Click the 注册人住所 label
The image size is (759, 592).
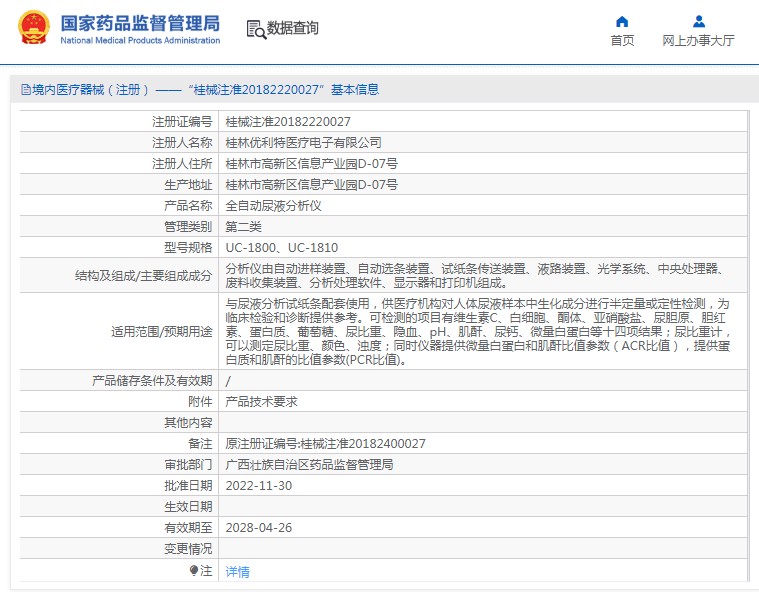182,164
